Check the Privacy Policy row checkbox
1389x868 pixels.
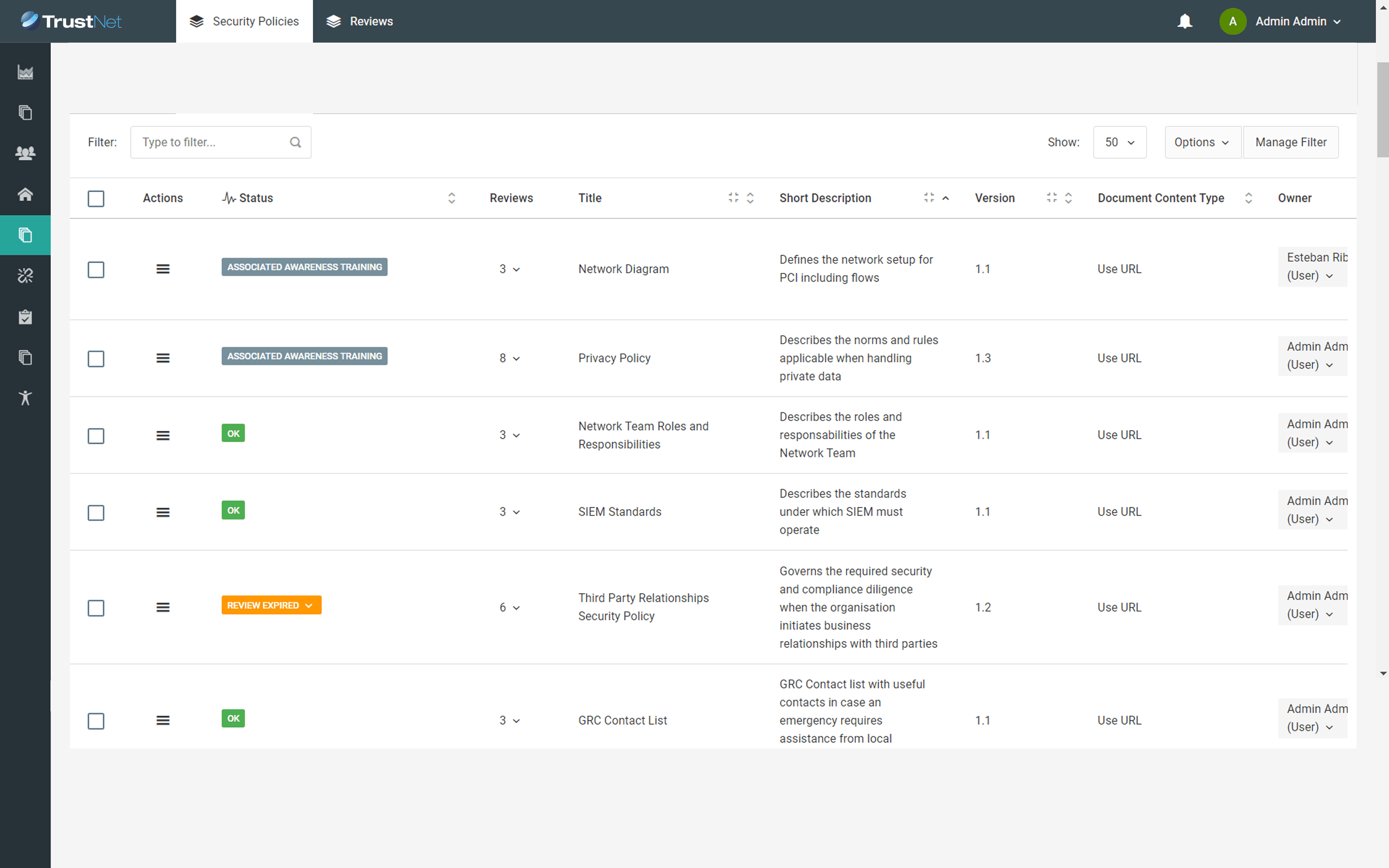96,359
